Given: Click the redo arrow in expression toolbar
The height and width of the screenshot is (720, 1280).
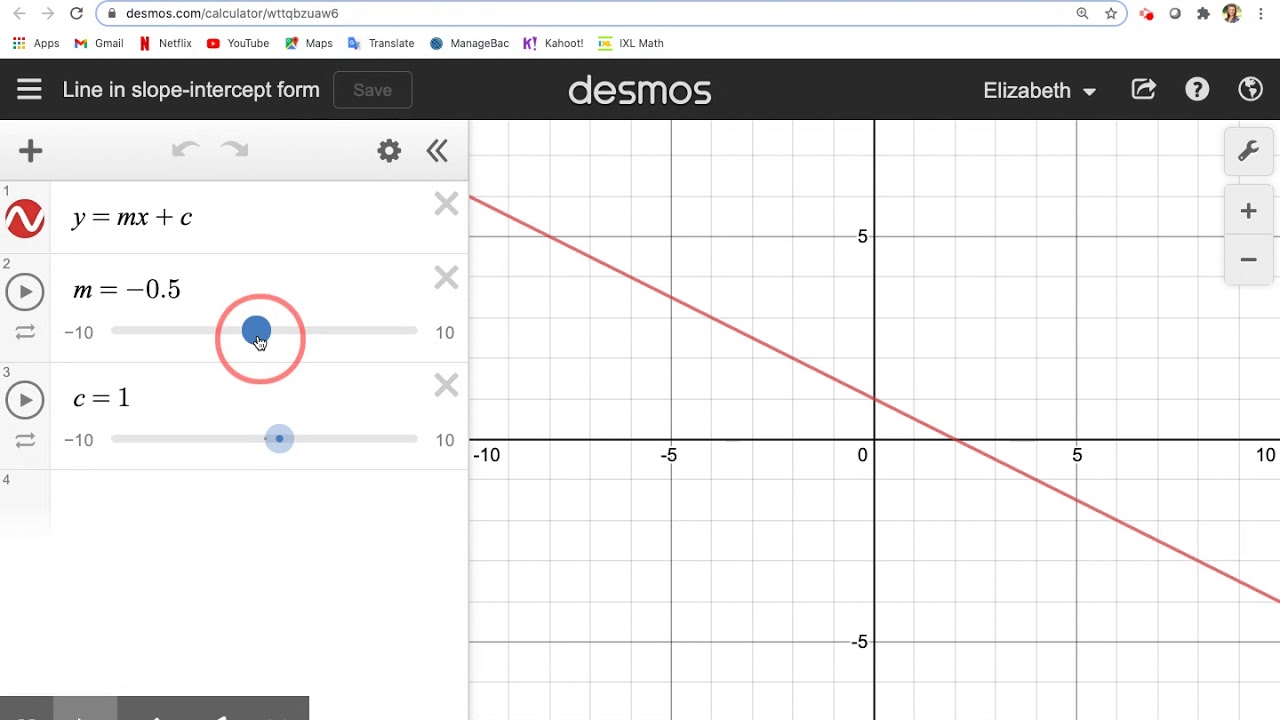Looking at the screenshot, I should click(234, 150).
